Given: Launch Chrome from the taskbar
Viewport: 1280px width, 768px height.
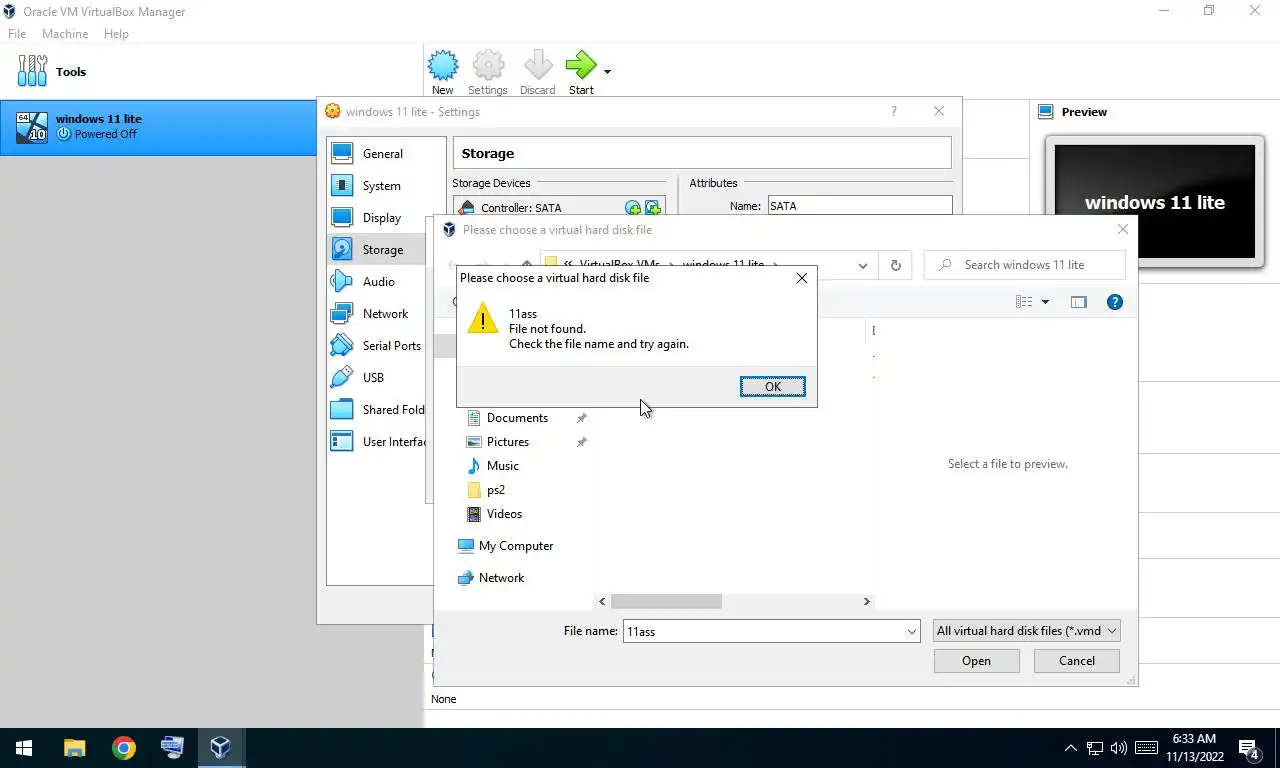Looking at the screenshot, I should (x=123, y=748).
